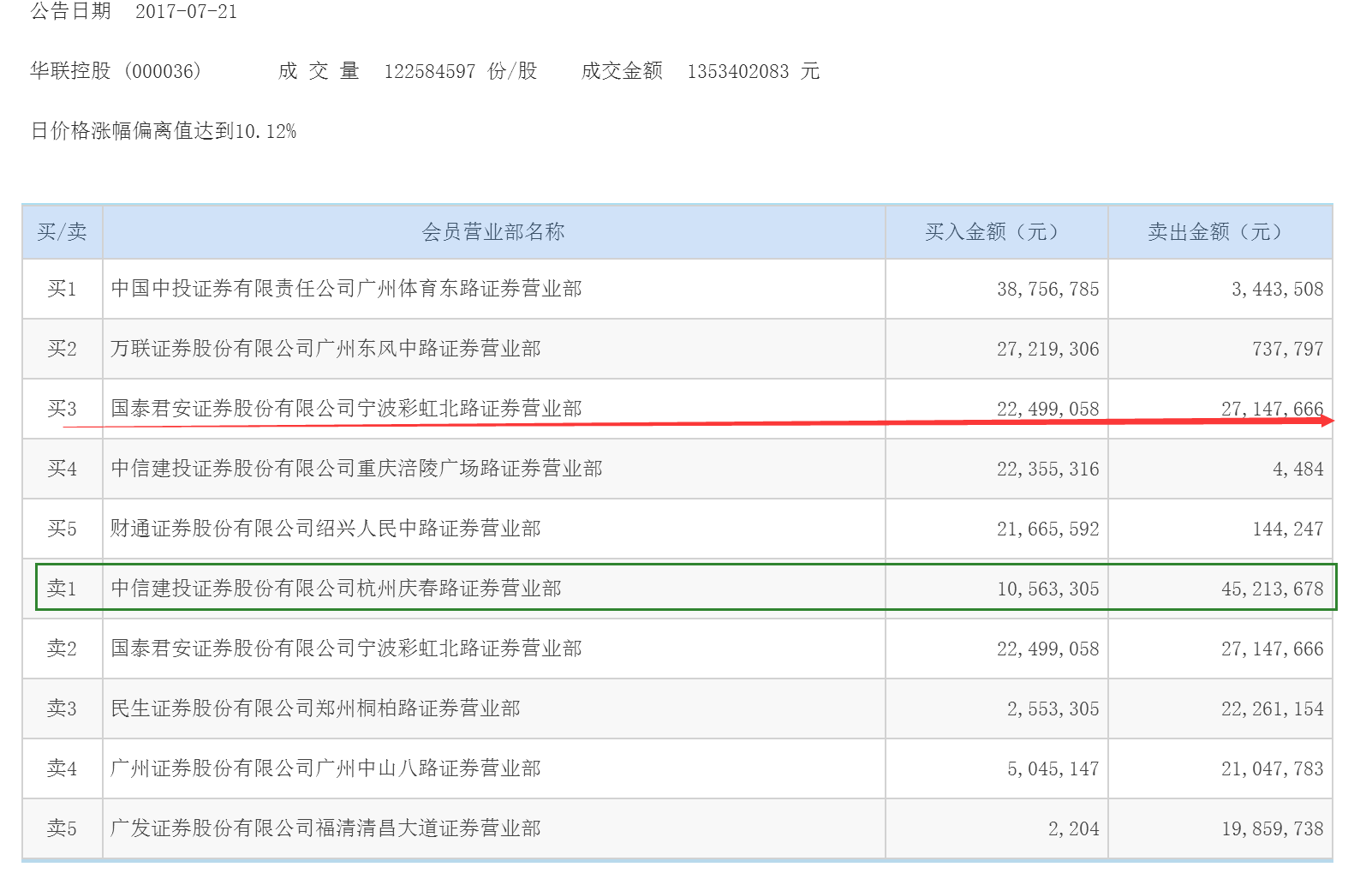Click sell amount 45,213,678
Viewport: 1372px width, 879px height.
[1272, 589]
